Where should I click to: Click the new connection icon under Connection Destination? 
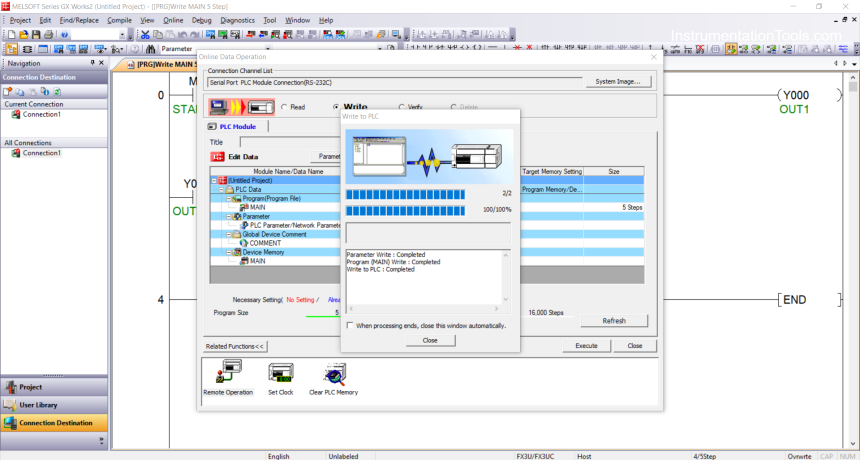8,92
